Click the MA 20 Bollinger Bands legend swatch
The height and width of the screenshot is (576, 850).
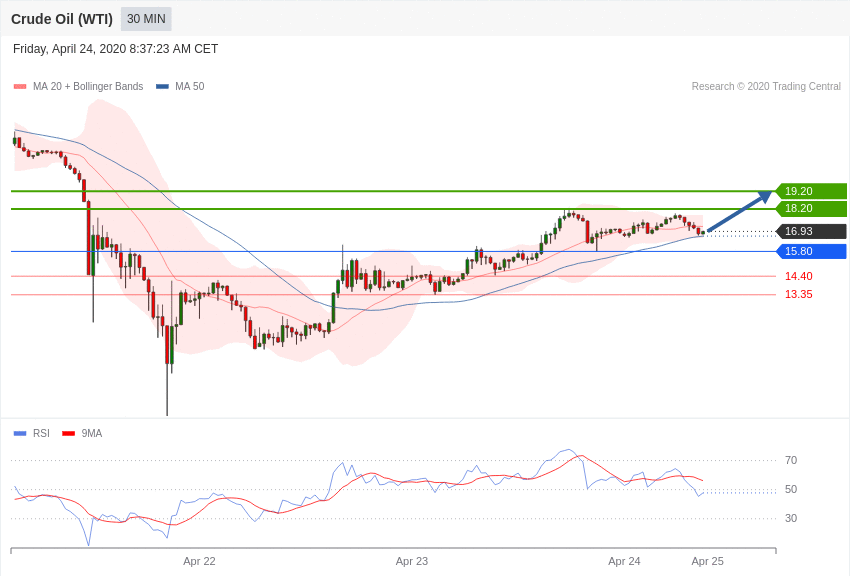(20, 87)
